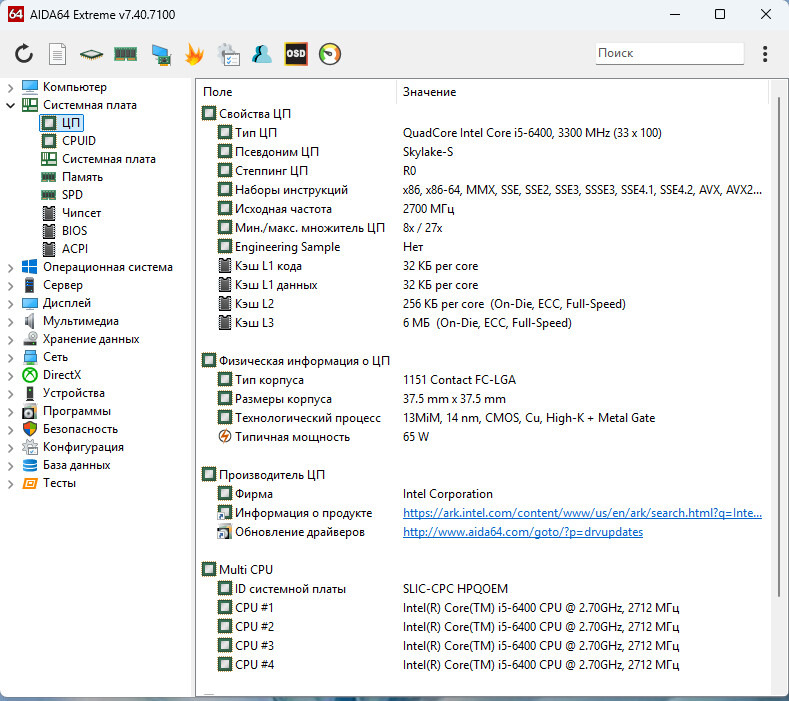Click the Refresh toolbar icon

coord(24,54)
